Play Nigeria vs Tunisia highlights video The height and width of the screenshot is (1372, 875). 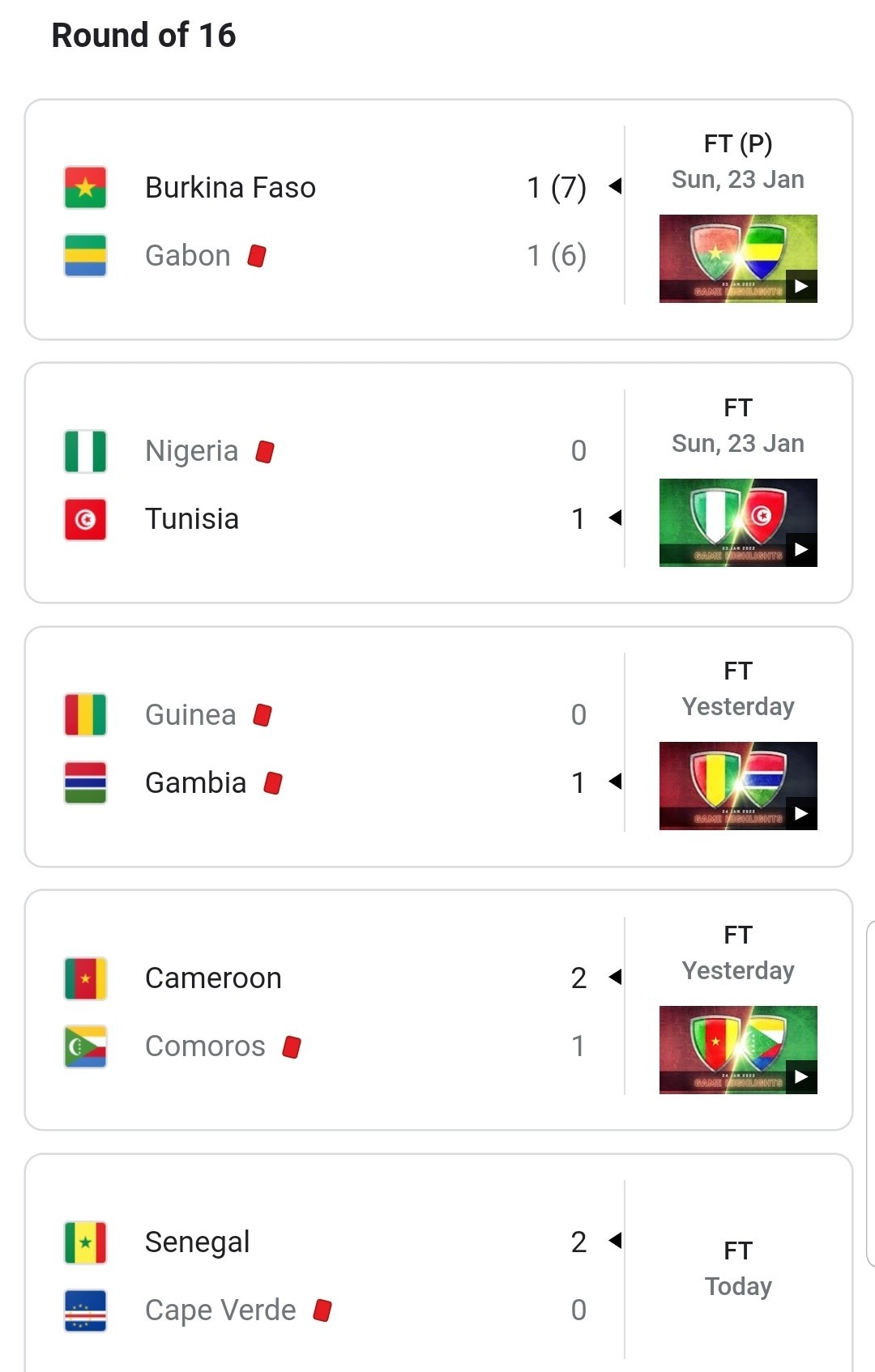(x=738, y=522)
